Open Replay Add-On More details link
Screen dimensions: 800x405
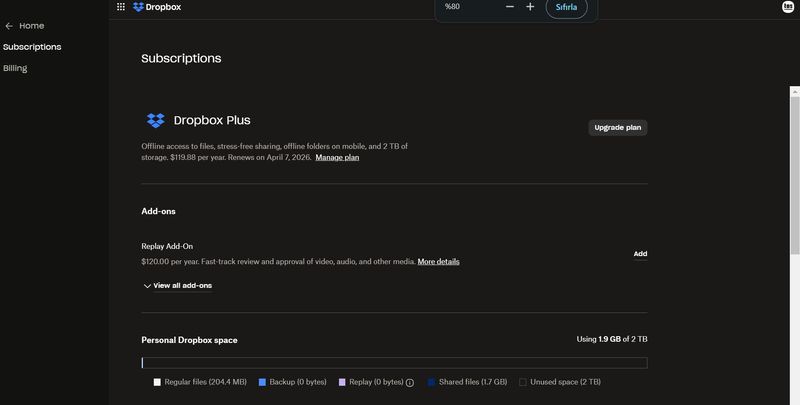pos(438,262)
